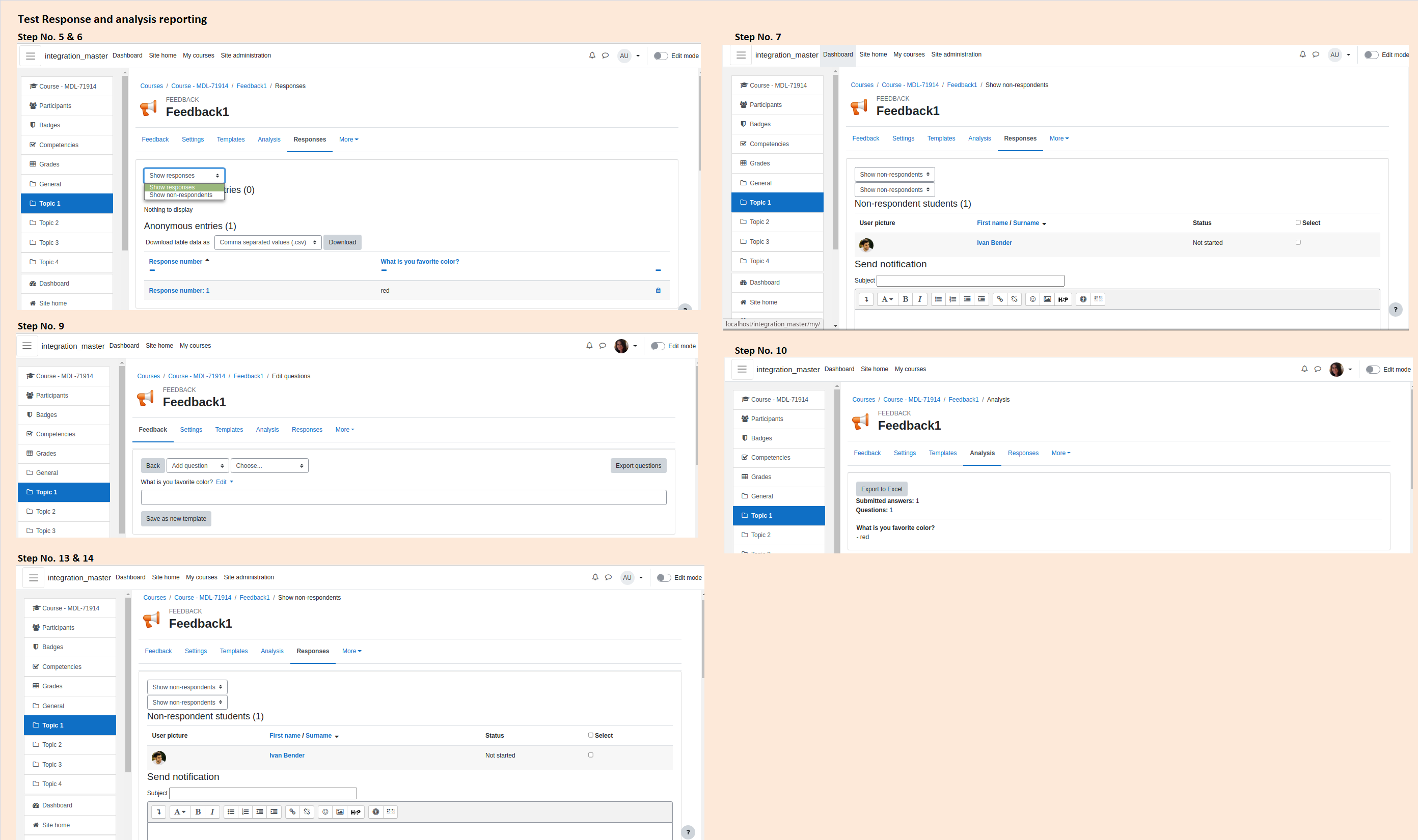Click the Download button in Step 5 & 6
Viewport: 1418px width, 840px height.
pyautogui.click(x=343, y=242)
